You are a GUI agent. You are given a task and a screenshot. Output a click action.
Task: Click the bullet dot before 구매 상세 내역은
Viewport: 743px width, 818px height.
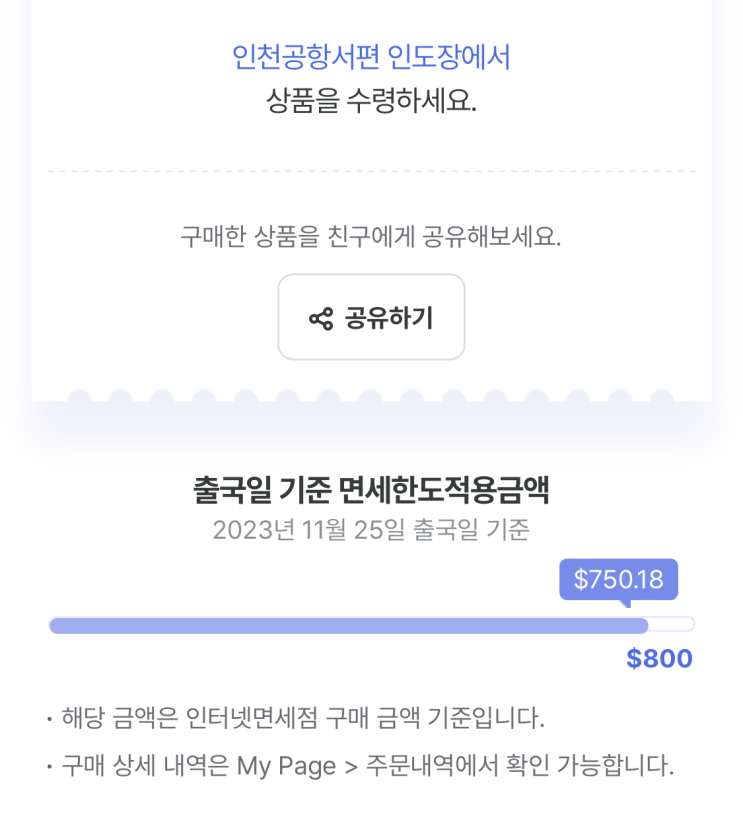coord(48,768)
